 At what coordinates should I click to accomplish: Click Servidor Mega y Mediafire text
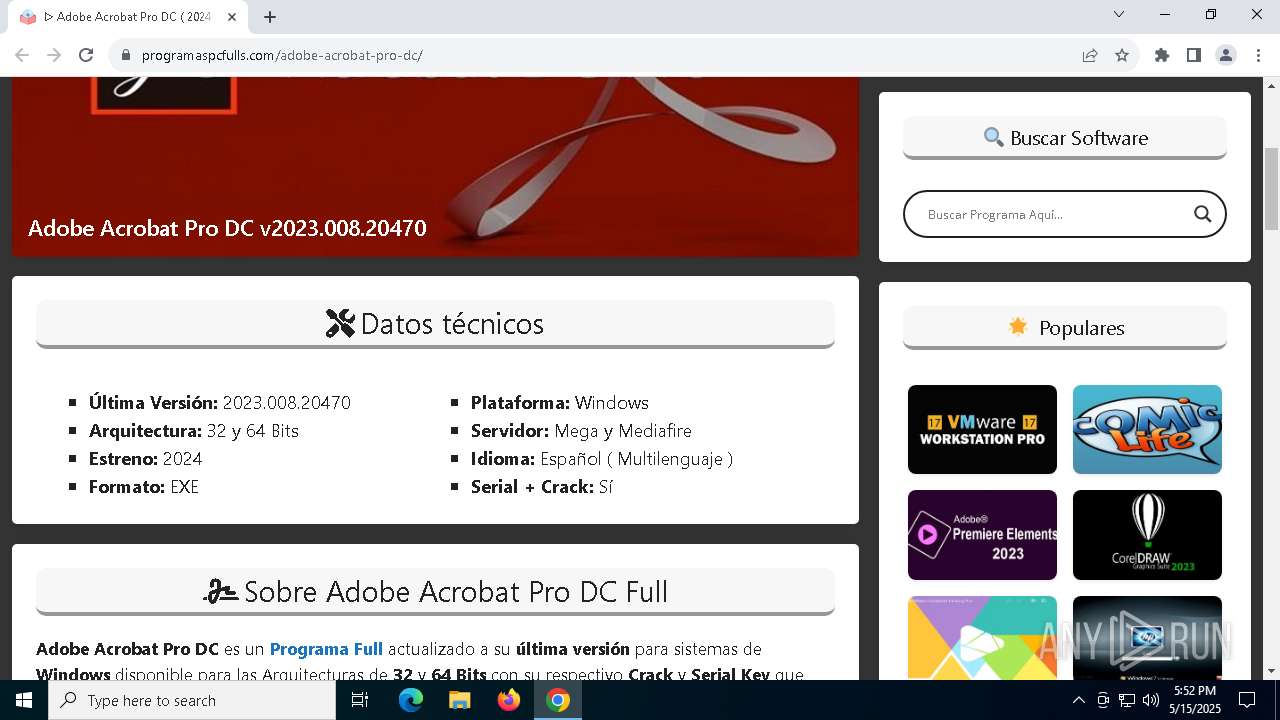(x=581, y=431)
